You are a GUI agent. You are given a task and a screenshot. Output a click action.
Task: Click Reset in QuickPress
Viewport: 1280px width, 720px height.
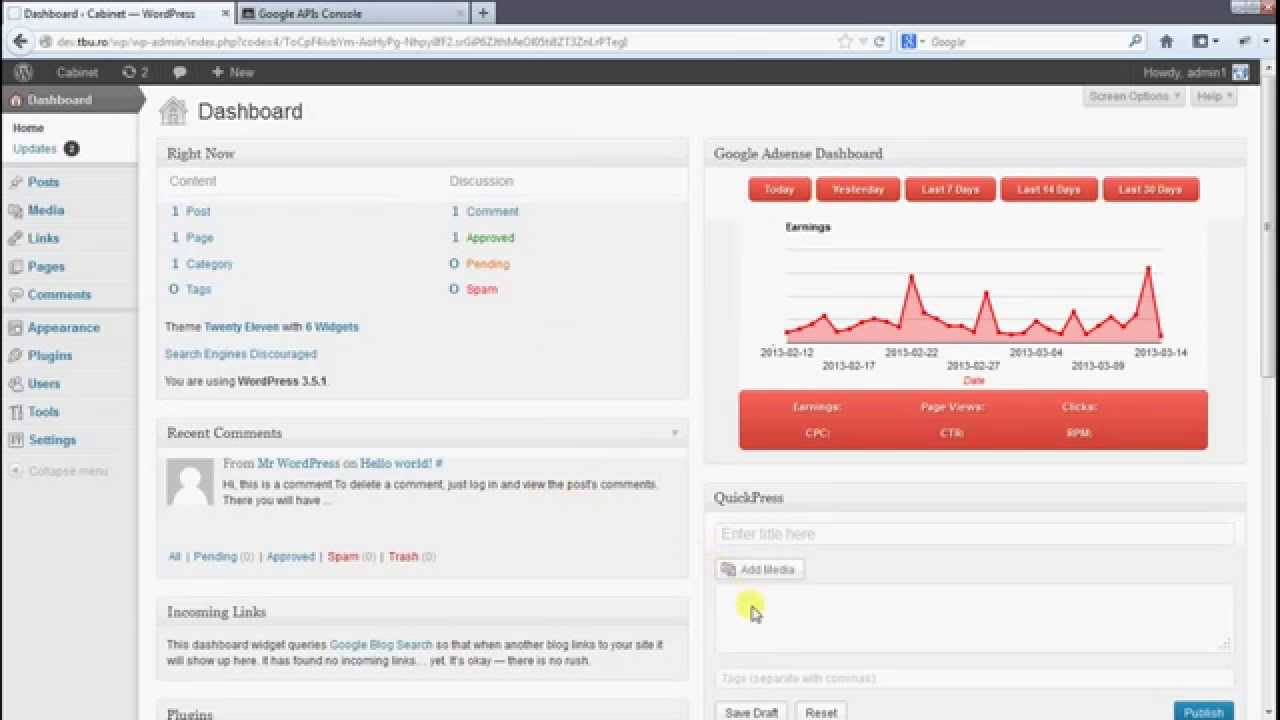point(821,712)
